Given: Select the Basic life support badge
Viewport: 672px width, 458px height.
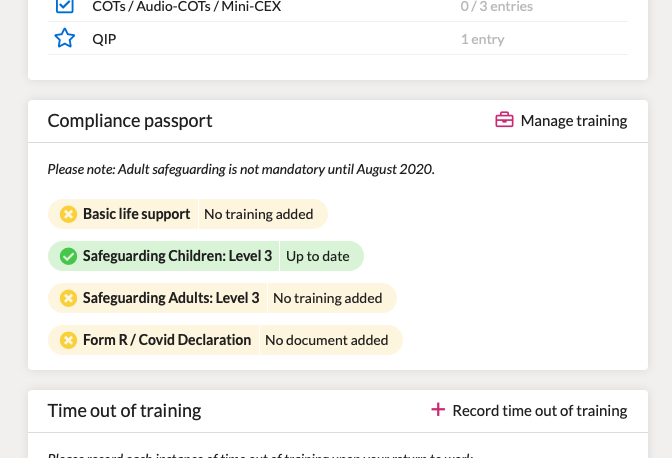Looking at the screenshot, I should [188, 214].
